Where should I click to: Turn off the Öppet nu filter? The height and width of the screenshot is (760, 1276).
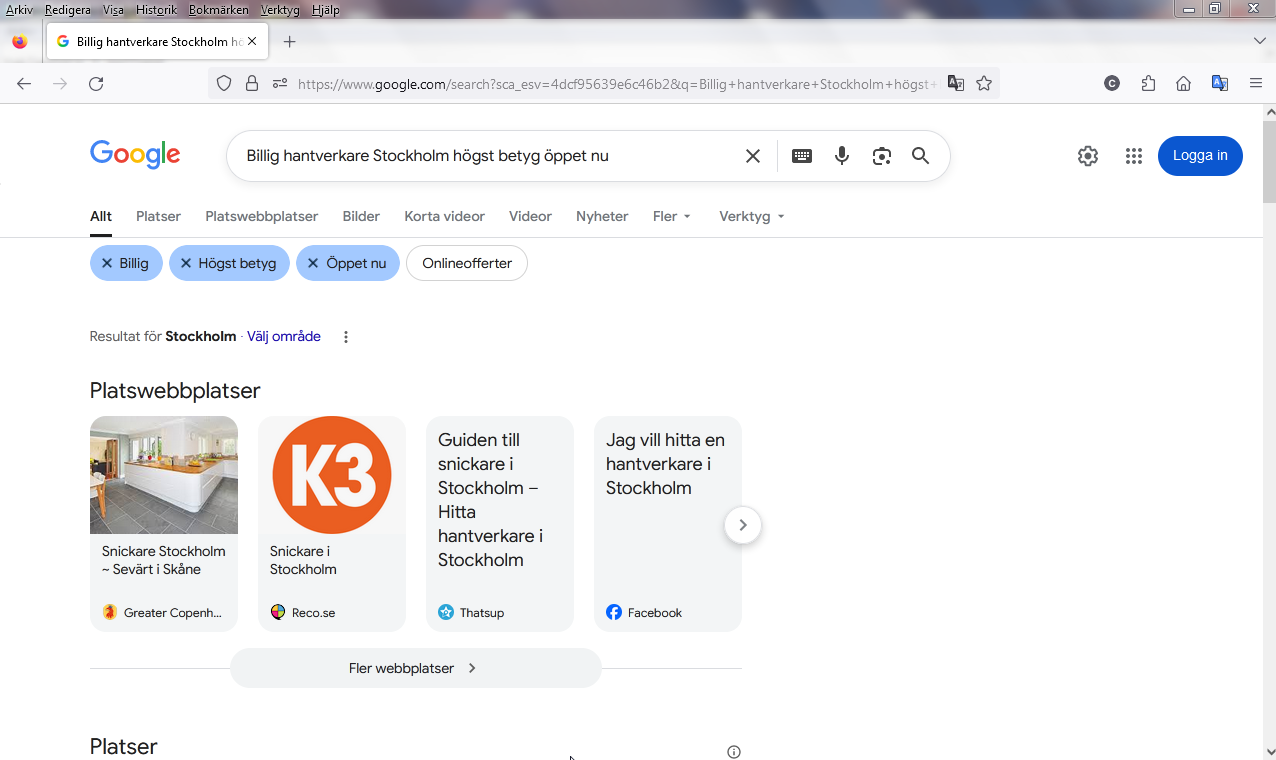(347, 263)
